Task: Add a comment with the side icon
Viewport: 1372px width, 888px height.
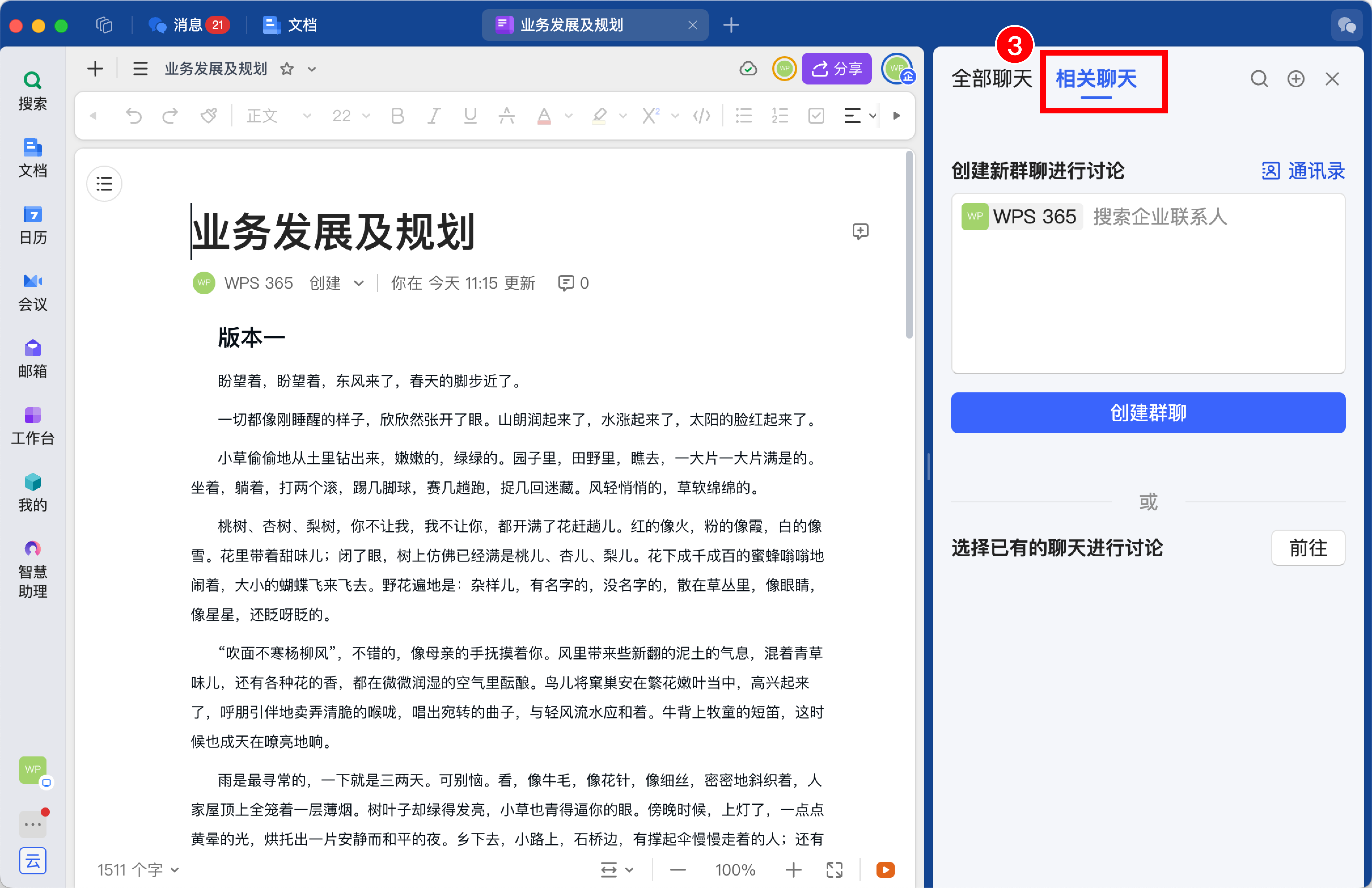Action: coord(860,231)
